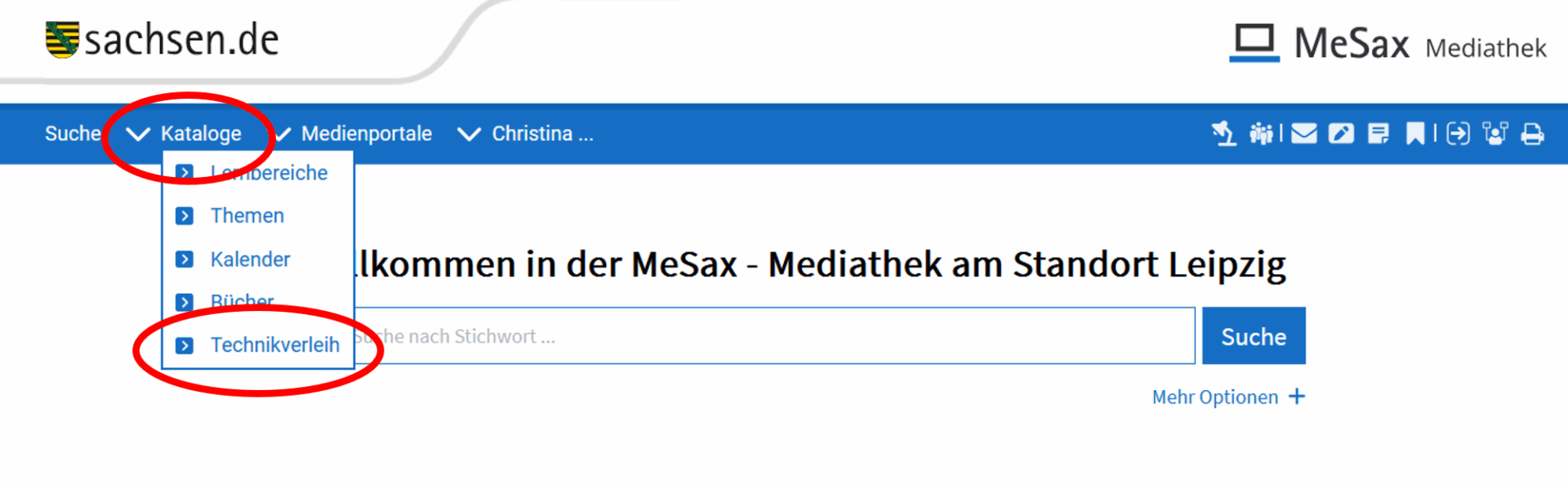
Task: Open the Christina user dropdown
Action: [525, 134]
